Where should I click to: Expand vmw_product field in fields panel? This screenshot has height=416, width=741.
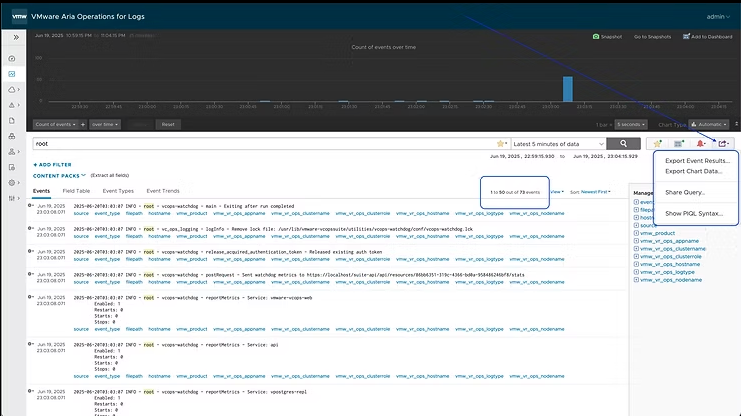[636, 233]
